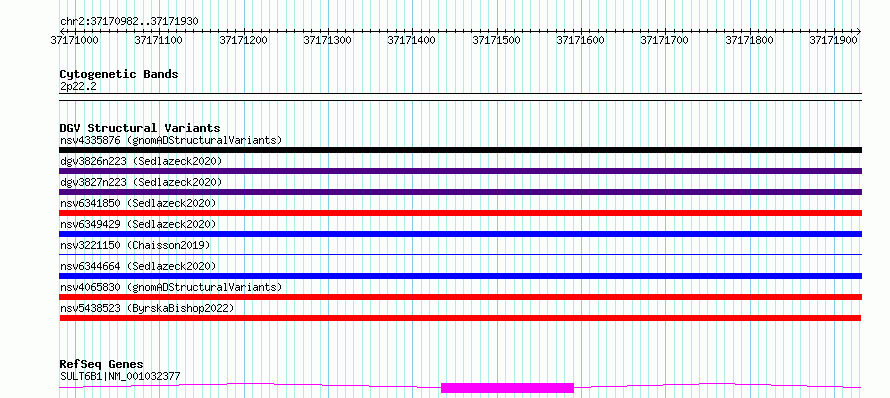Click ruler position 37171400

[x=412, y=41]
